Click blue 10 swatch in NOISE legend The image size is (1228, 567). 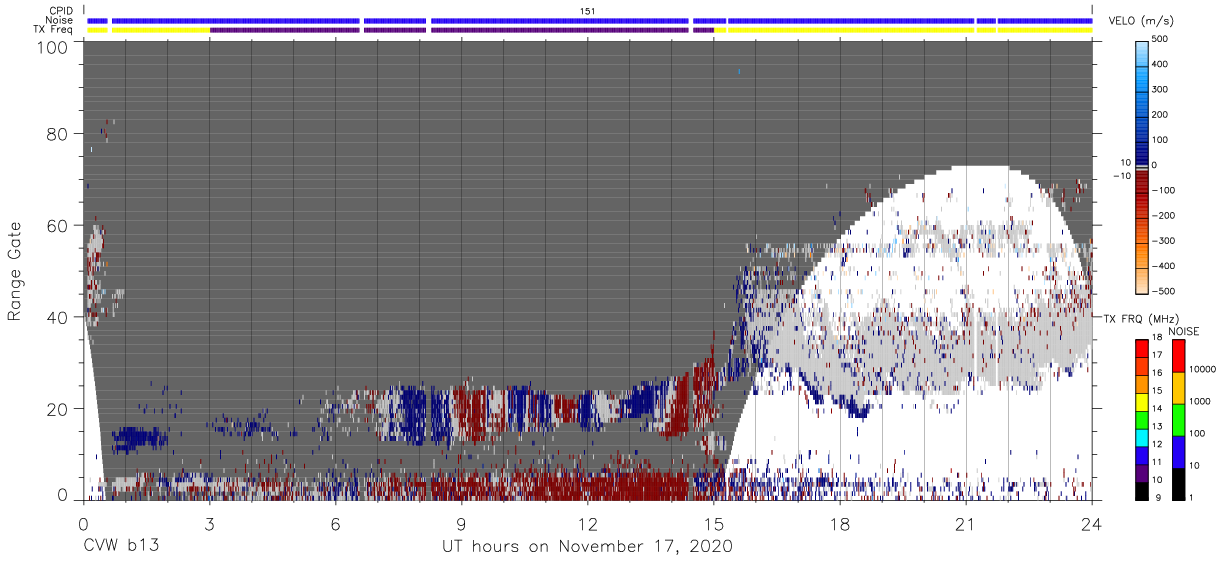tap(1177, 451)
